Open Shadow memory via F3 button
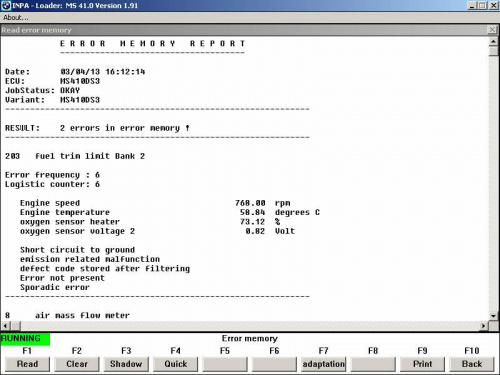Image resolution: width=500 pixels, height=375 pixels. (126, 364)
